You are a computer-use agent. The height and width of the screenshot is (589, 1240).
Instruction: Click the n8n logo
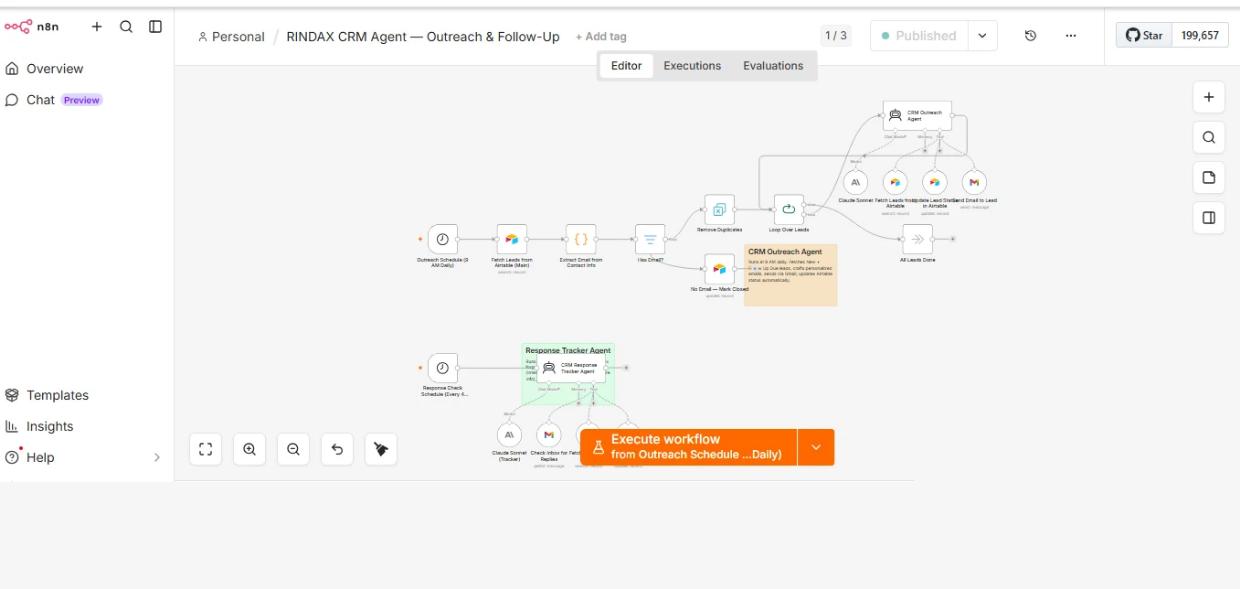click(32, 27)
